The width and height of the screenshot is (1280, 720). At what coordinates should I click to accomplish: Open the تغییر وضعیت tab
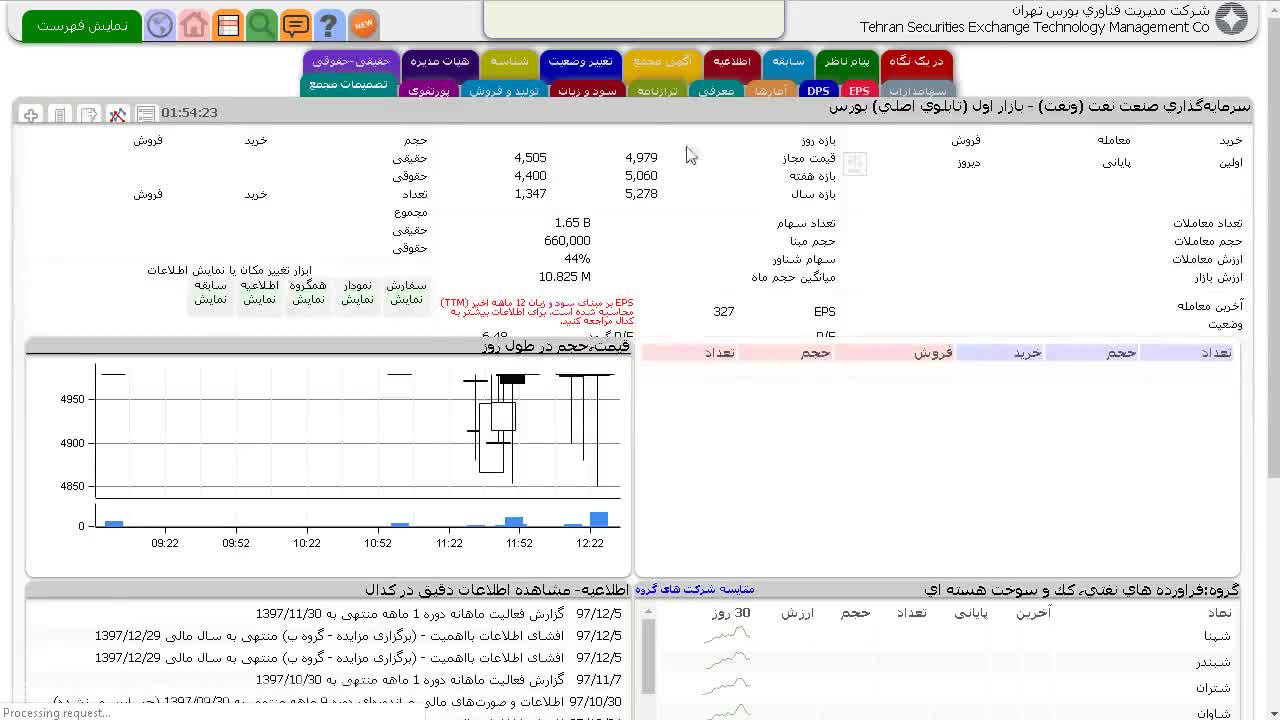[x=581, y=62]
